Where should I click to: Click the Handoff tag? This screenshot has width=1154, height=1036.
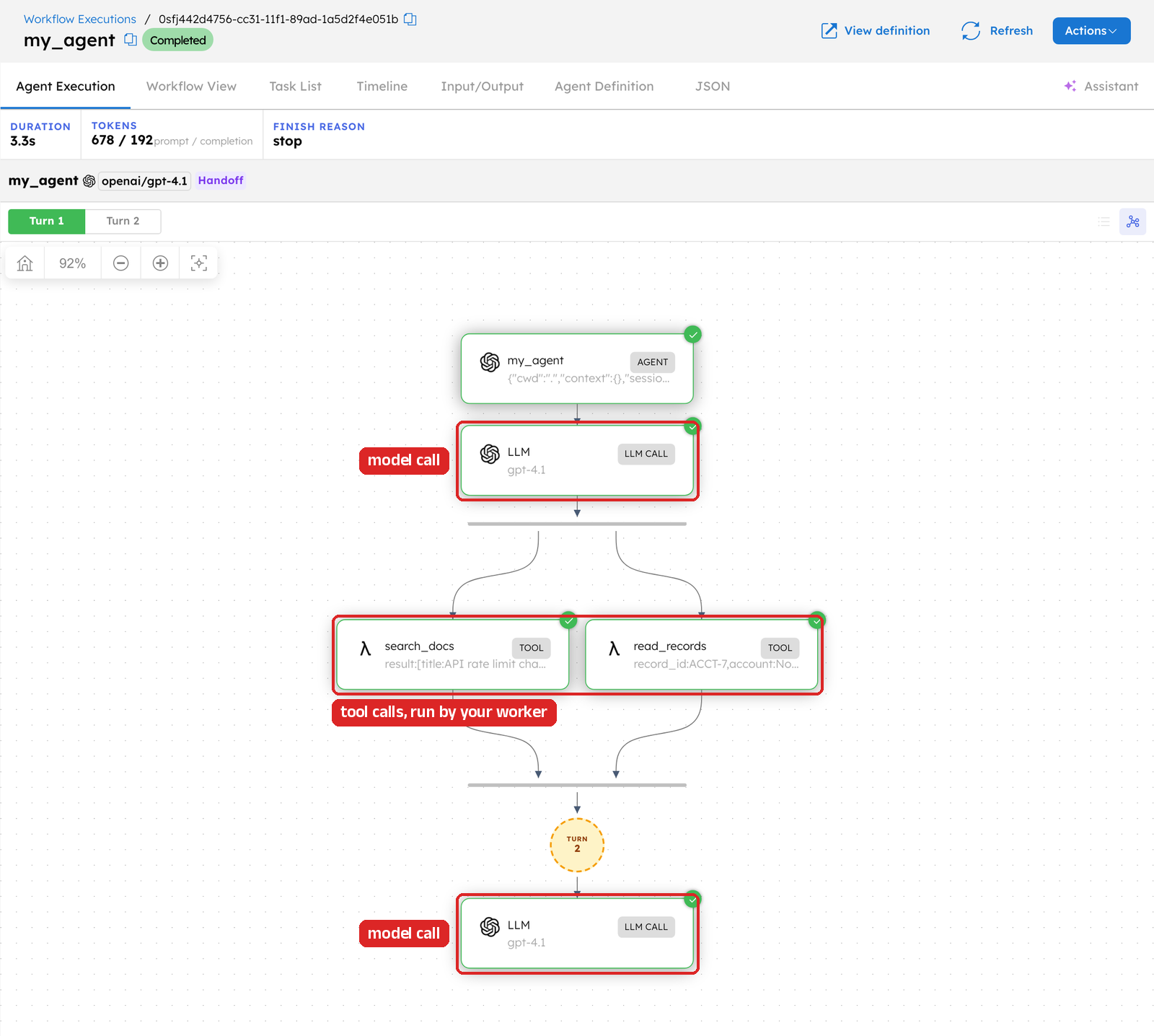tap(221, 180)
